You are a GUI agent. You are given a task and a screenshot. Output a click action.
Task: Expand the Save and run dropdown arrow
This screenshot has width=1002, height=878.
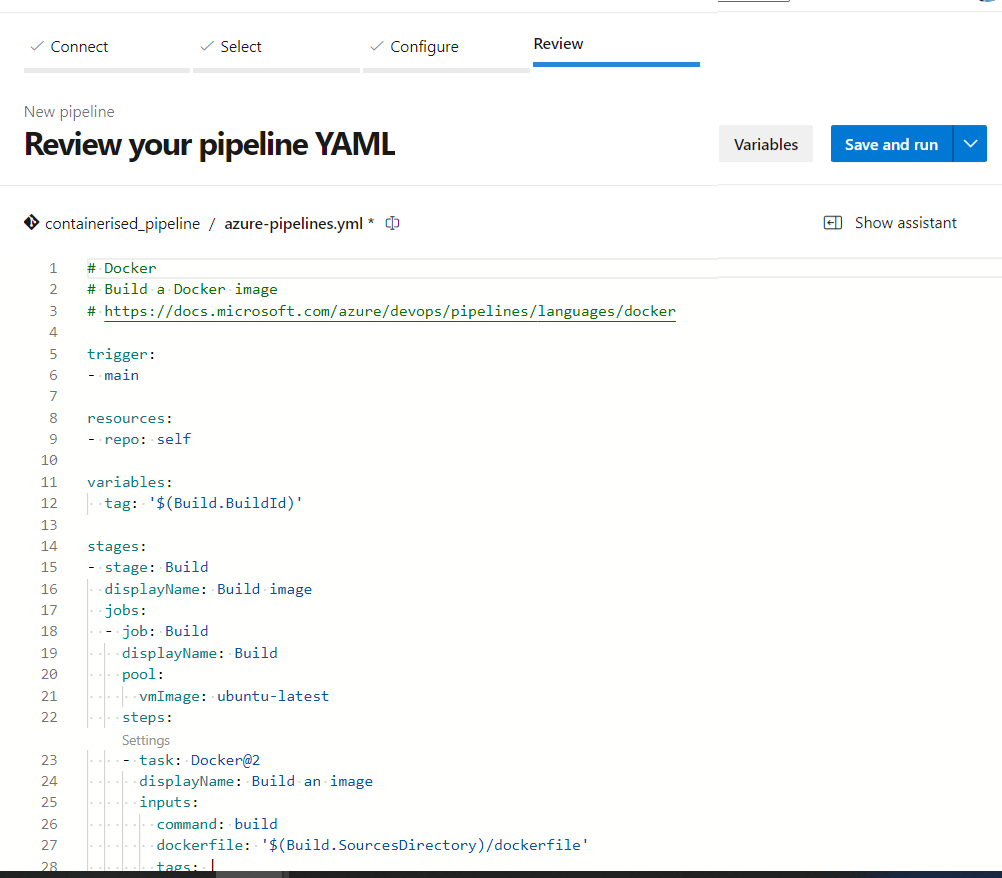(970, 144)
